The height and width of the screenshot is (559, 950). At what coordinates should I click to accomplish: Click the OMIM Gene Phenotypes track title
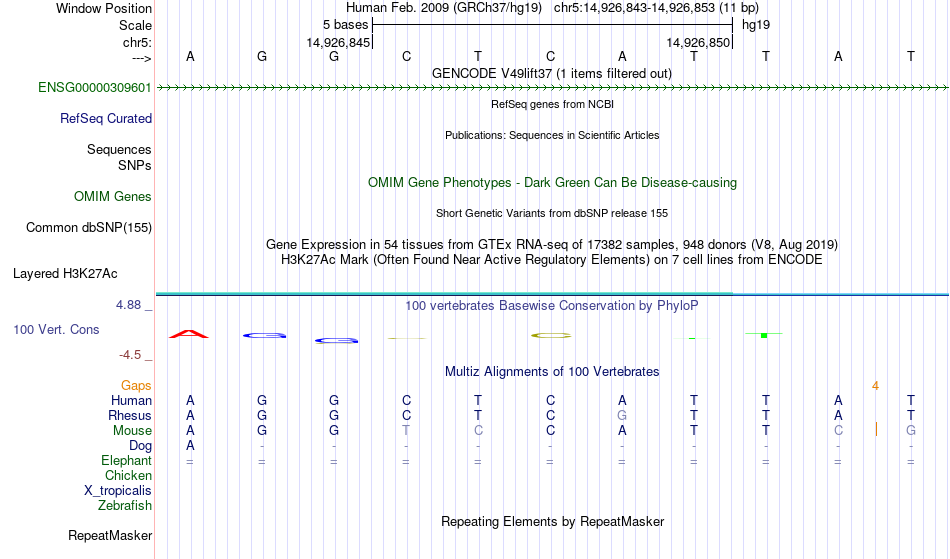point(553,183)
